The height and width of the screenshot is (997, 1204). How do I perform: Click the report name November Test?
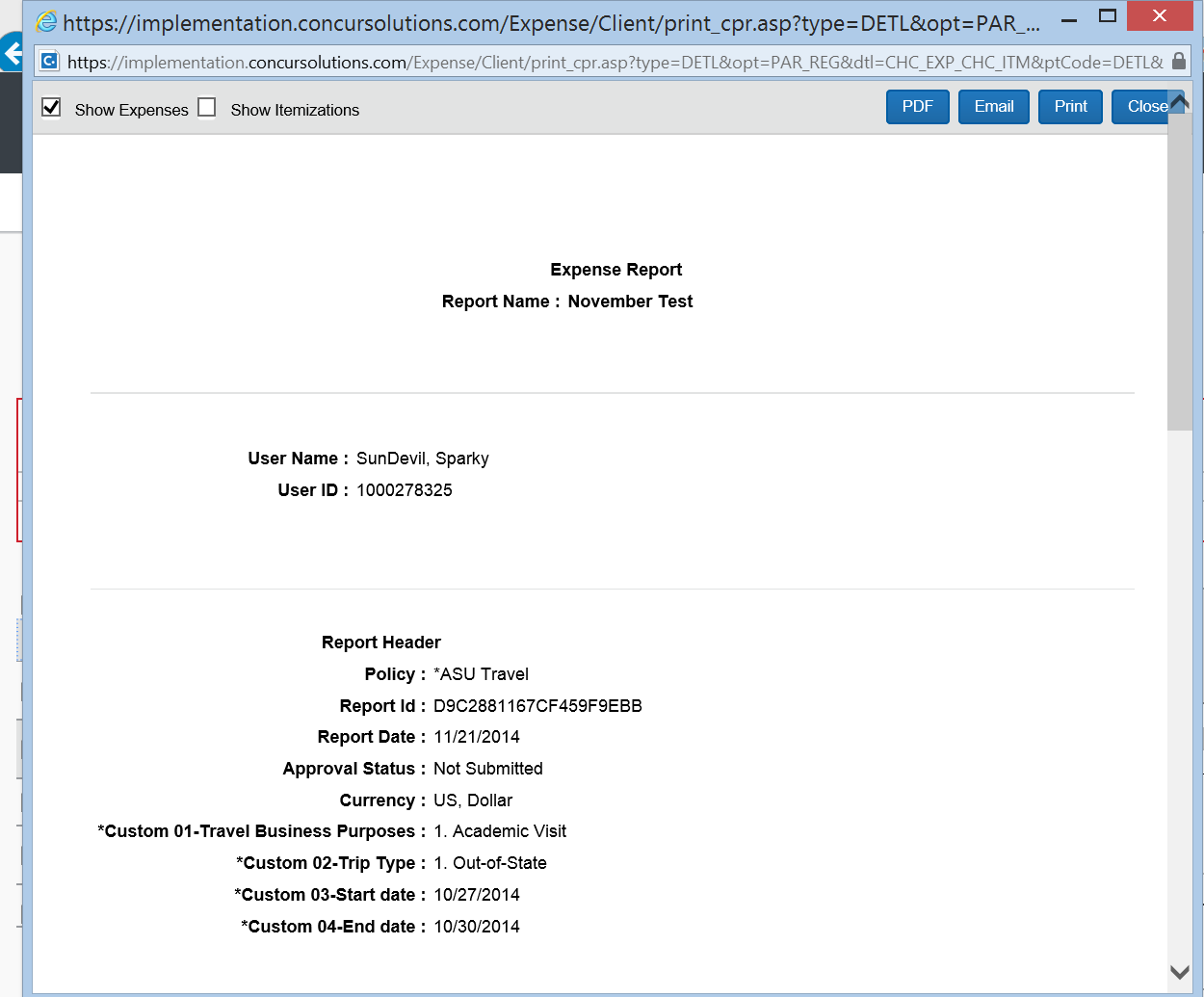click(630, 302)
